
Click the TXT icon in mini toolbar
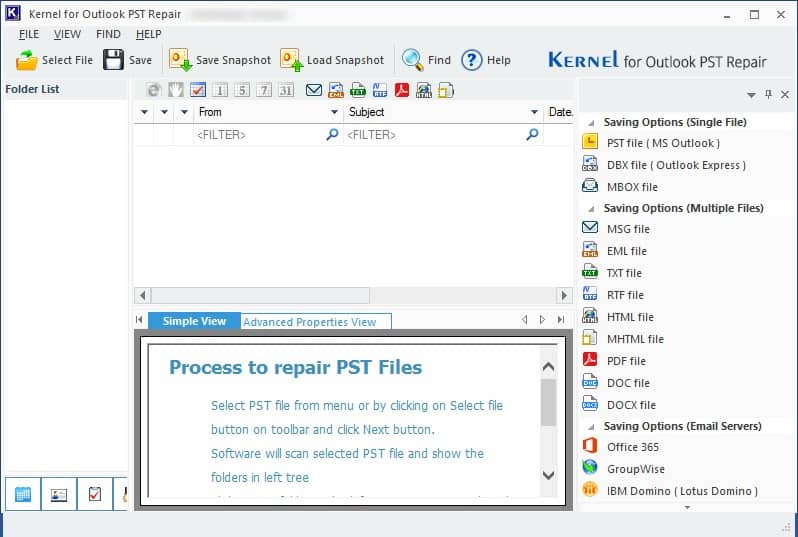point(358,91)
